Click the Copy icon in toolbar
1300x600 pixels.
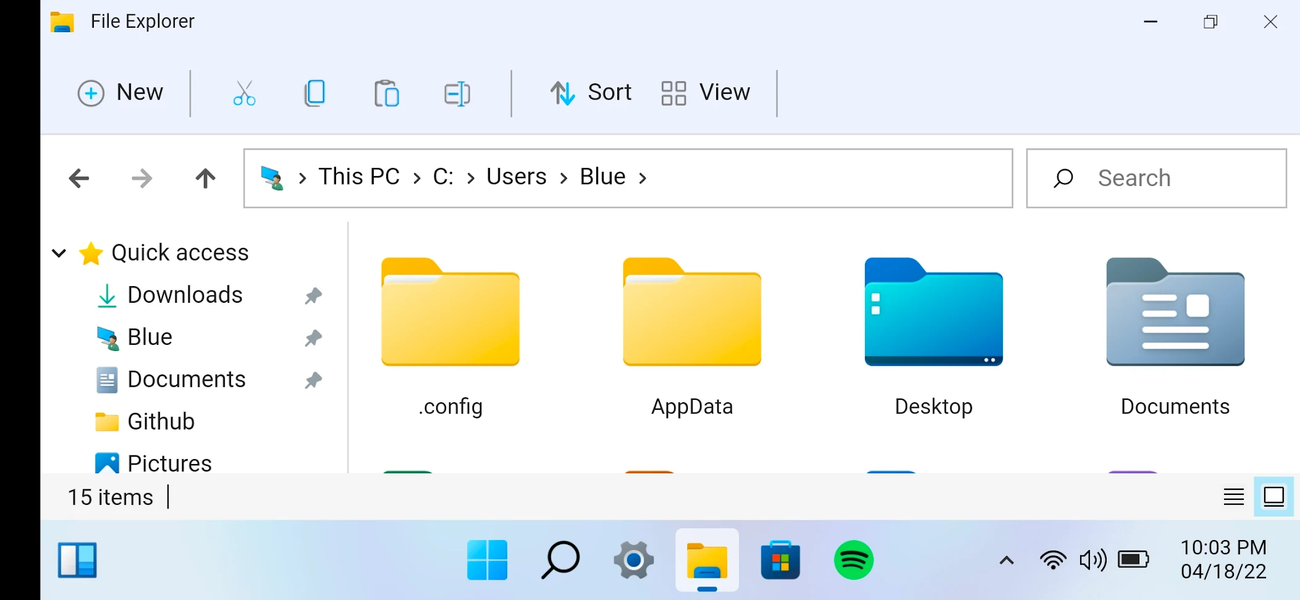point(315,93)
